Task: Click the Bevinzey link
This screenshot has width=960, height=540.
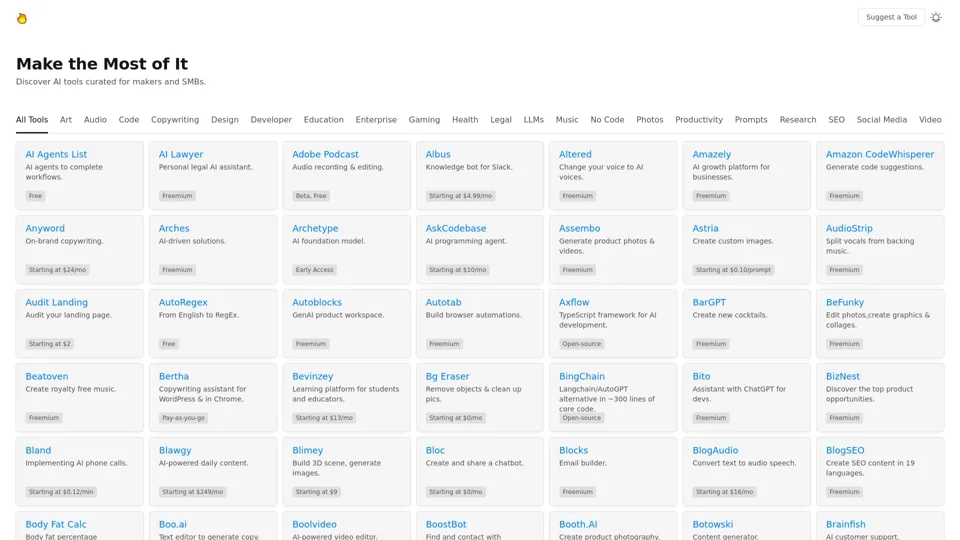Action: pos(312,377)
